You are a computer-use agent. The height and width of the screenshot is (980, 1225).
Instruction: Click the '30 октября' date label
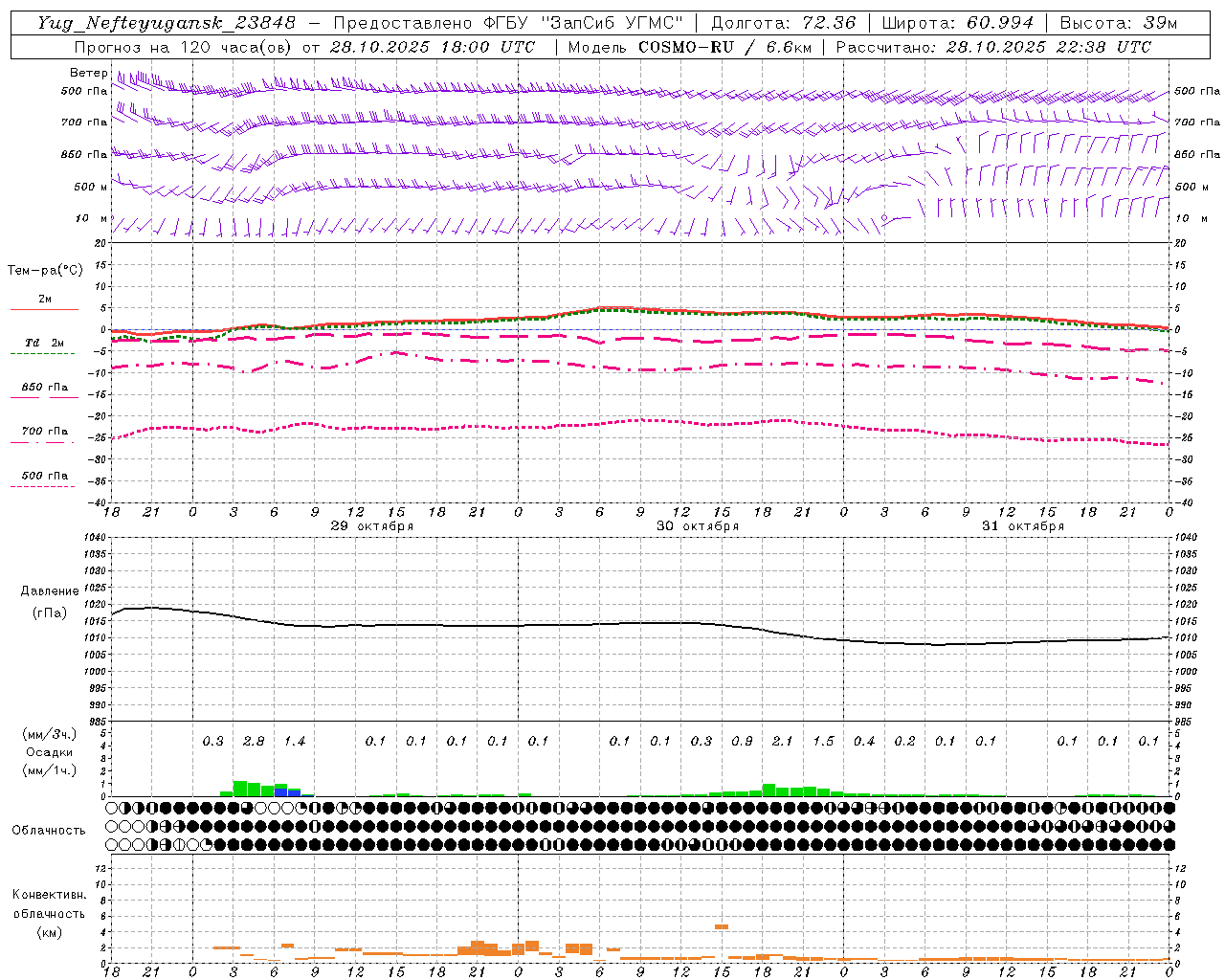tap(698, 526)
